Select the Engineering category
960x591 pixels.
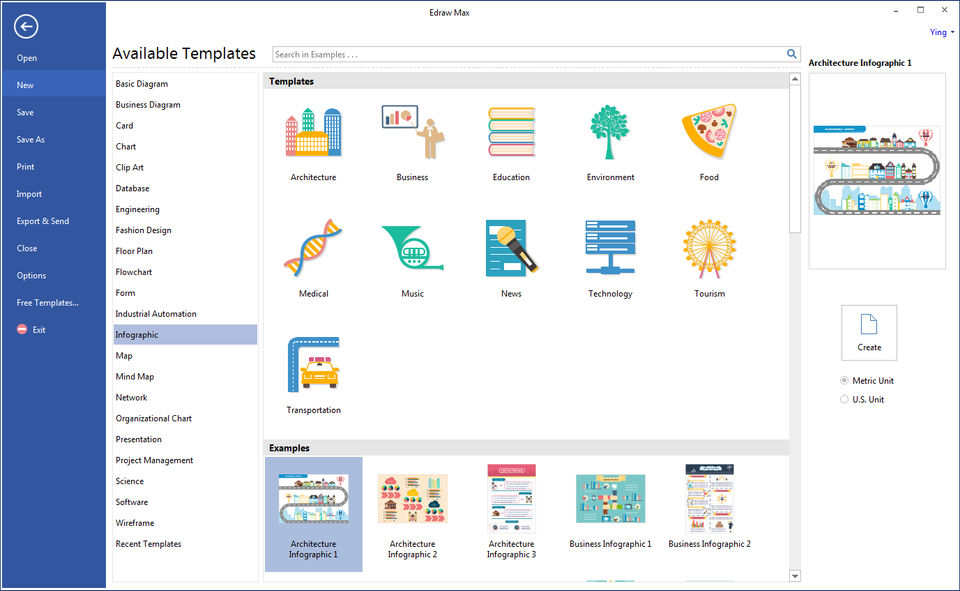pos(138,209)
